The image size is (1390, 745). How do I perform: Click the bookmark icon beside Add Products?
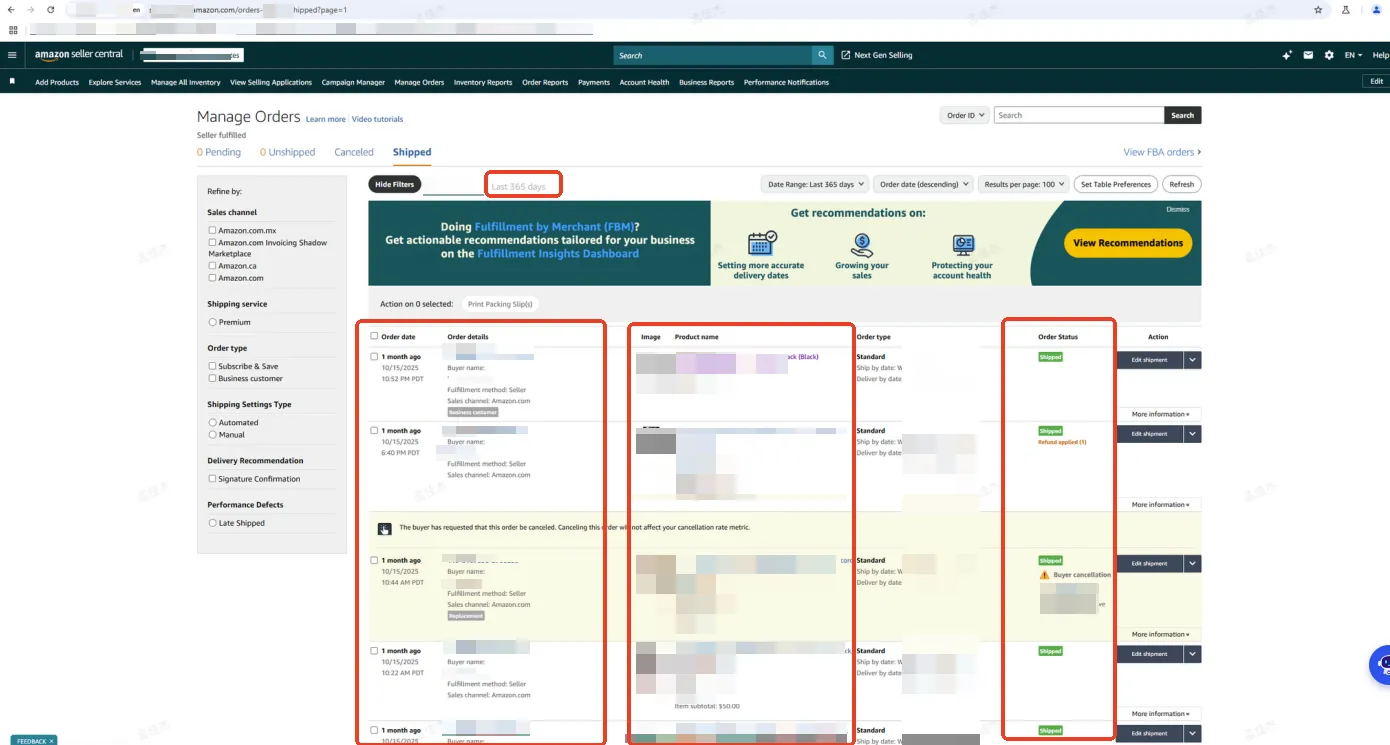tap(12, 81)
